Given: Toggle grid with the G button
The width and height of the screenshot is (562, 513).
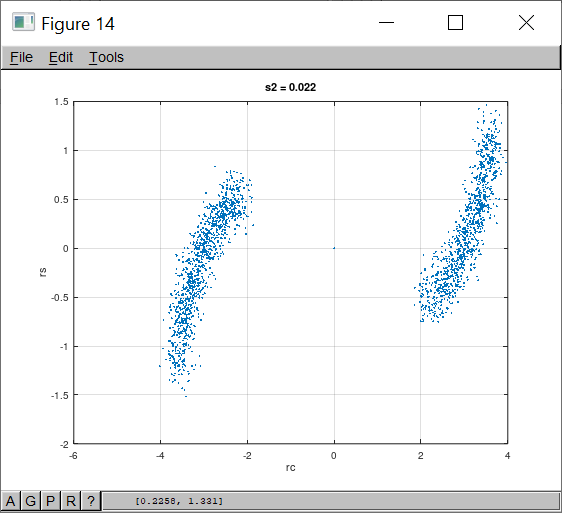Looking at the screenshot, I should 30,501.
